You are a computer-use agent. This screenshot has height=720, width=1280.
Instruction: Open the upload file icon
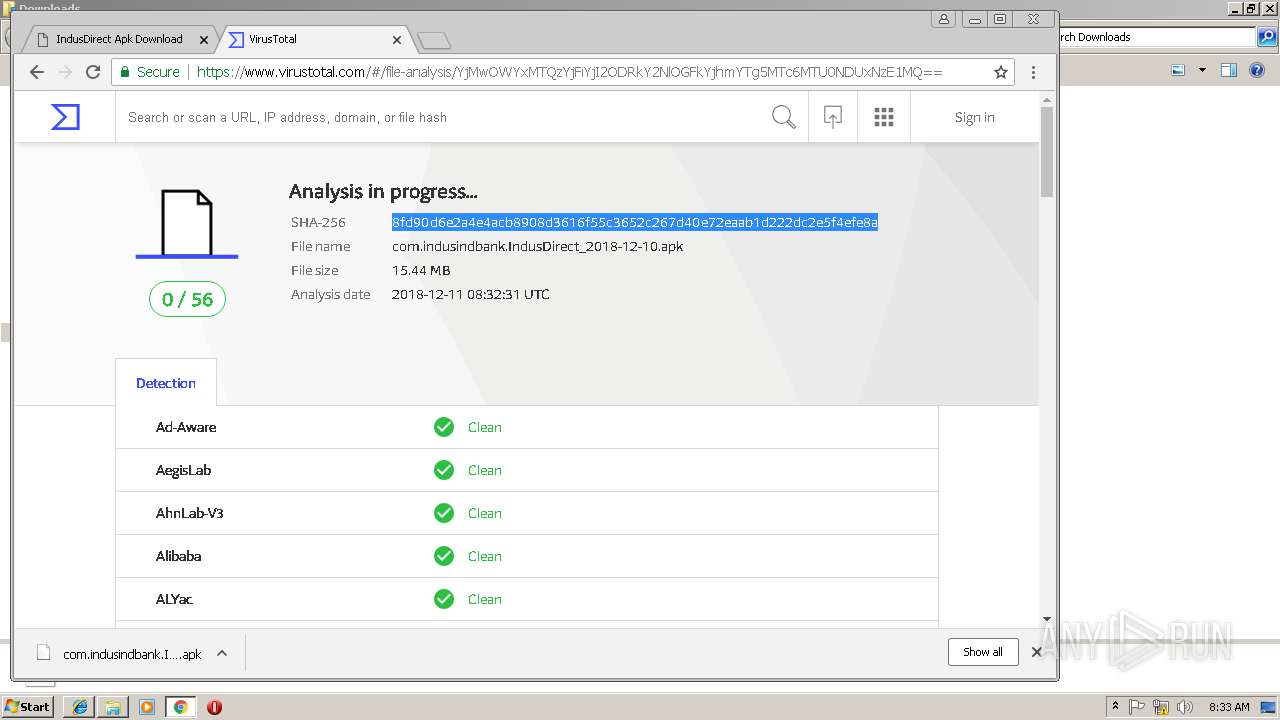832,117
